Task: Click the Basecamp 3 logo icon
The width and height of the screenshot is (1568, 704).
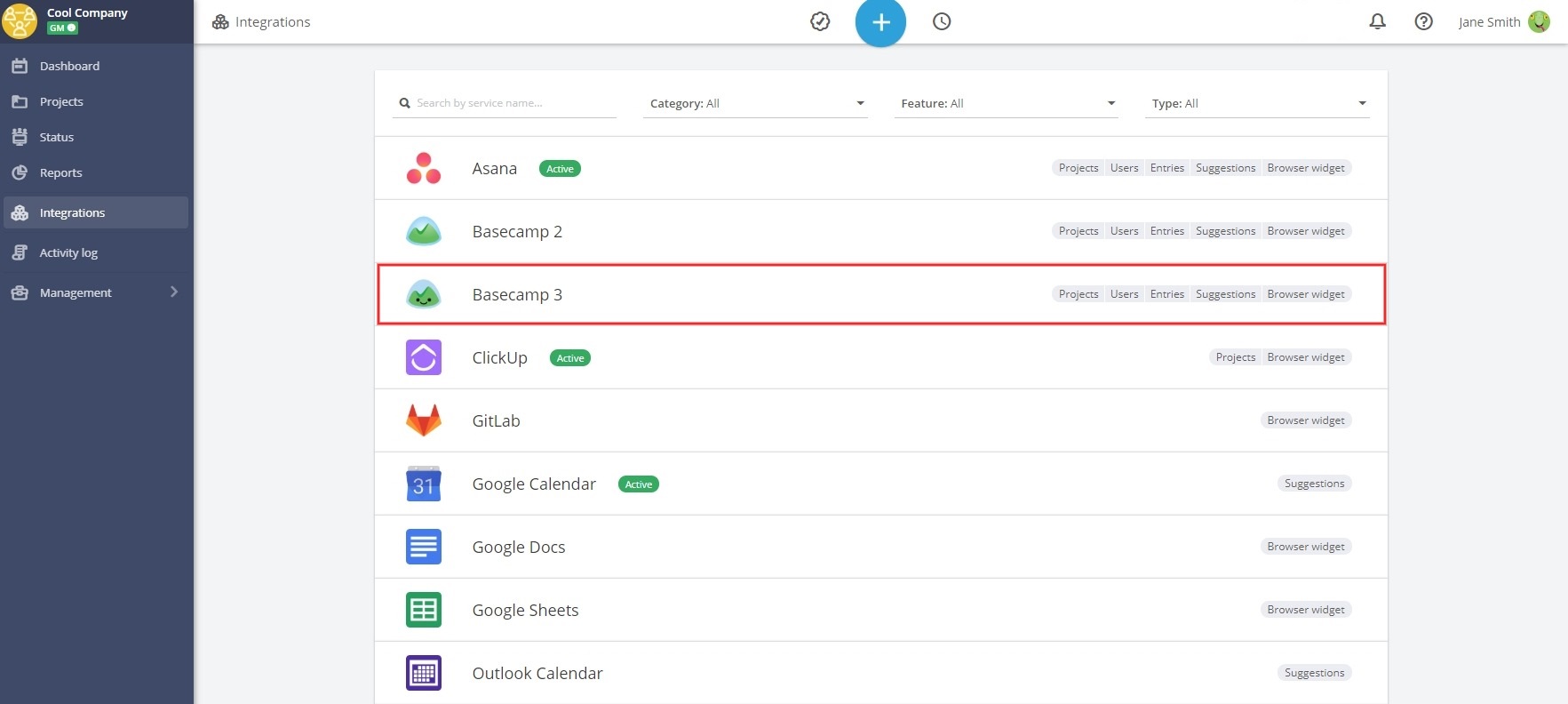Action: [424, 294]
